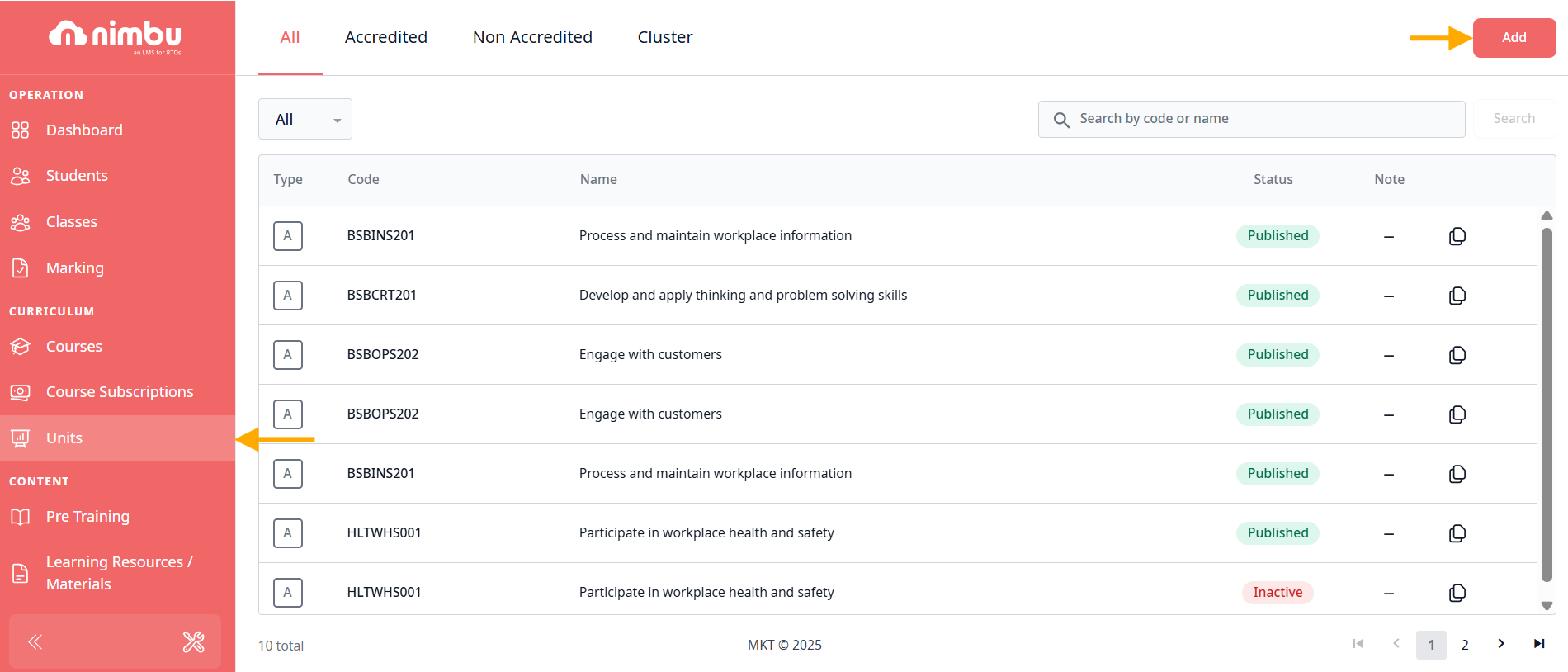Open Students from the sidebar icon
Screen dimensions: 1568x672
[21, 176]
